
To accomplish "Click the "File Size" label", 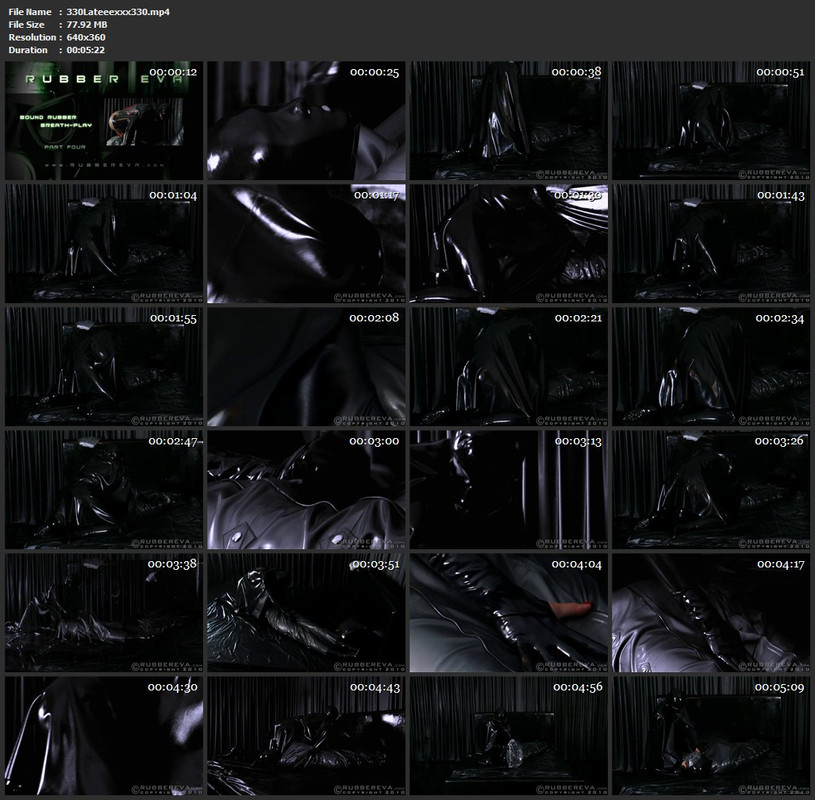I will coord(27,24).
